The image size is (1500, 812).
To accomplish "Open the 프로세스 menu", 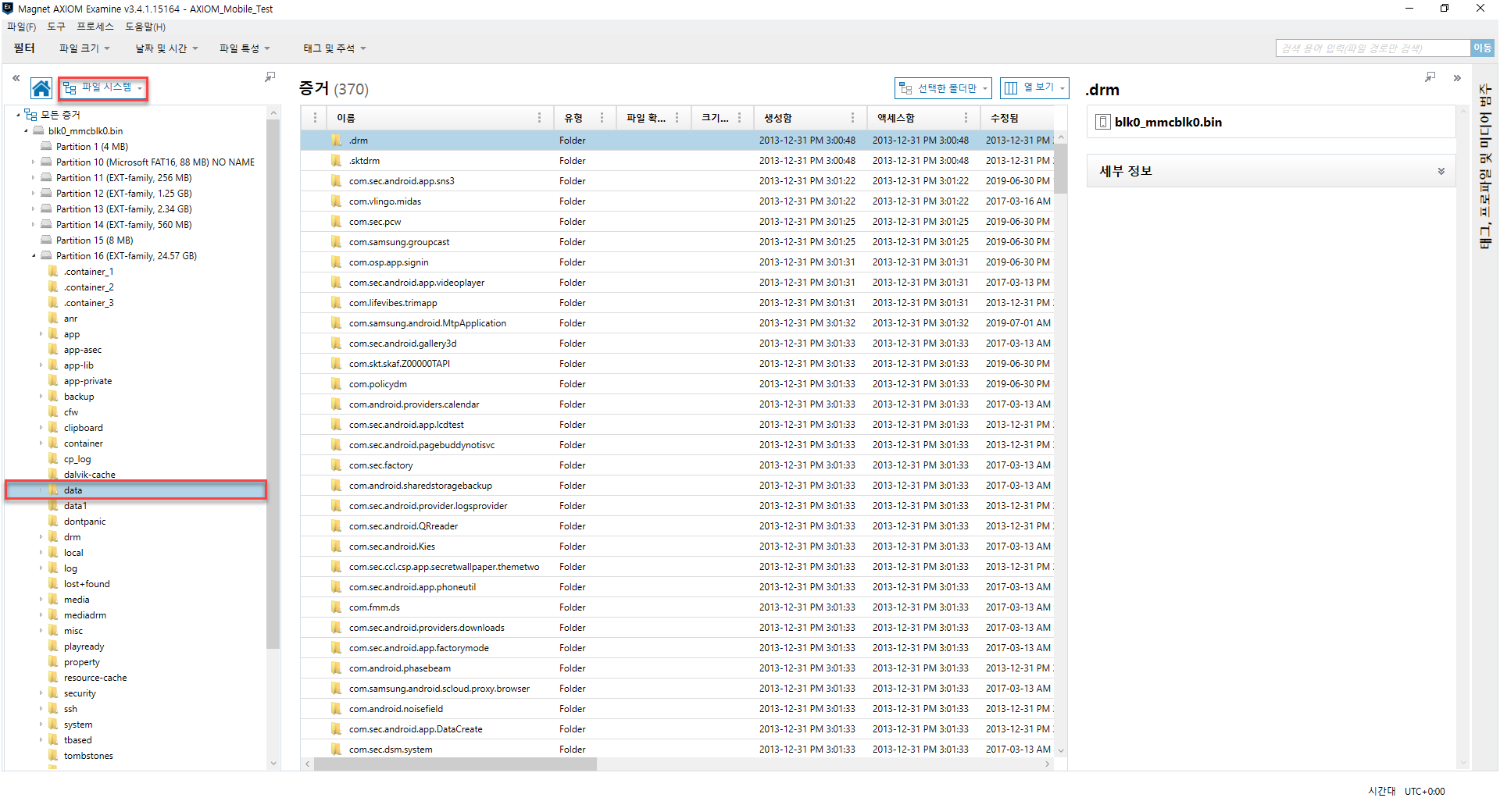I will tap(95, 27).
